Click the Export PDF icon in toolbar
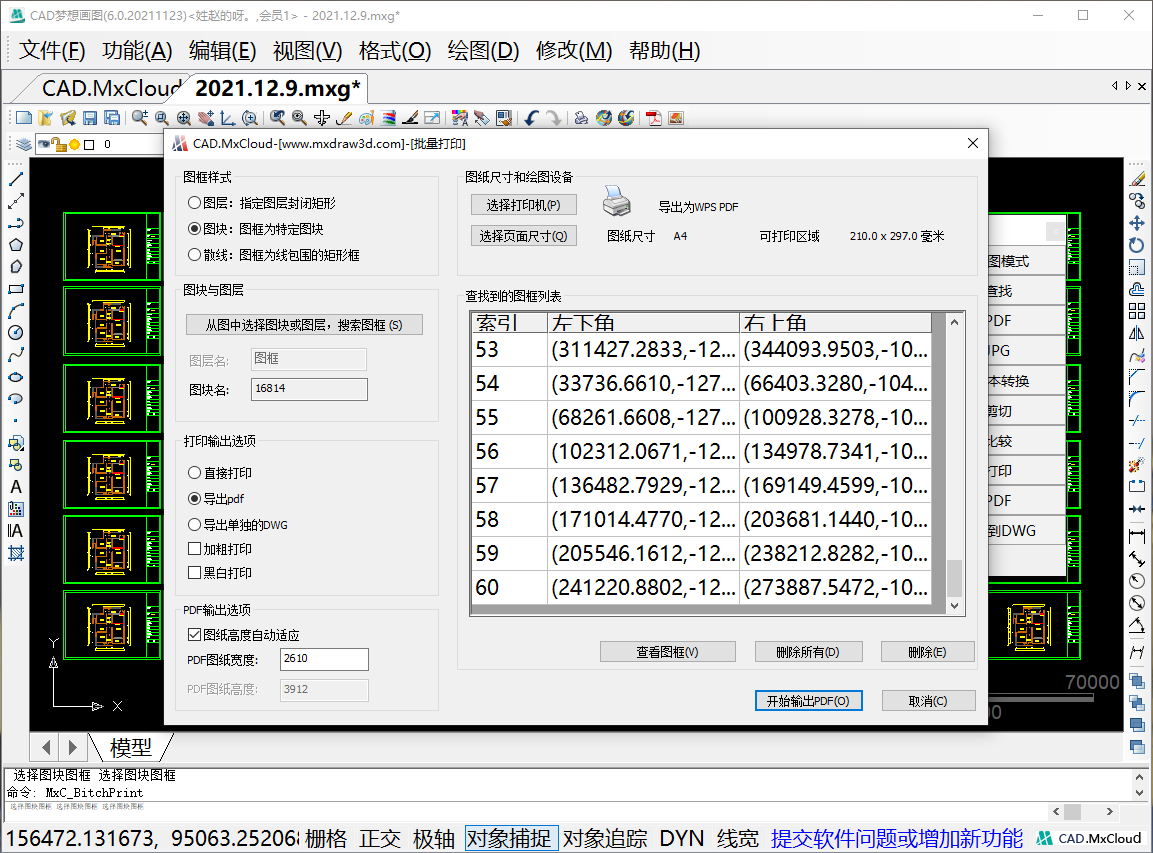Screen dimensions: 1153x853 point(654,118)
